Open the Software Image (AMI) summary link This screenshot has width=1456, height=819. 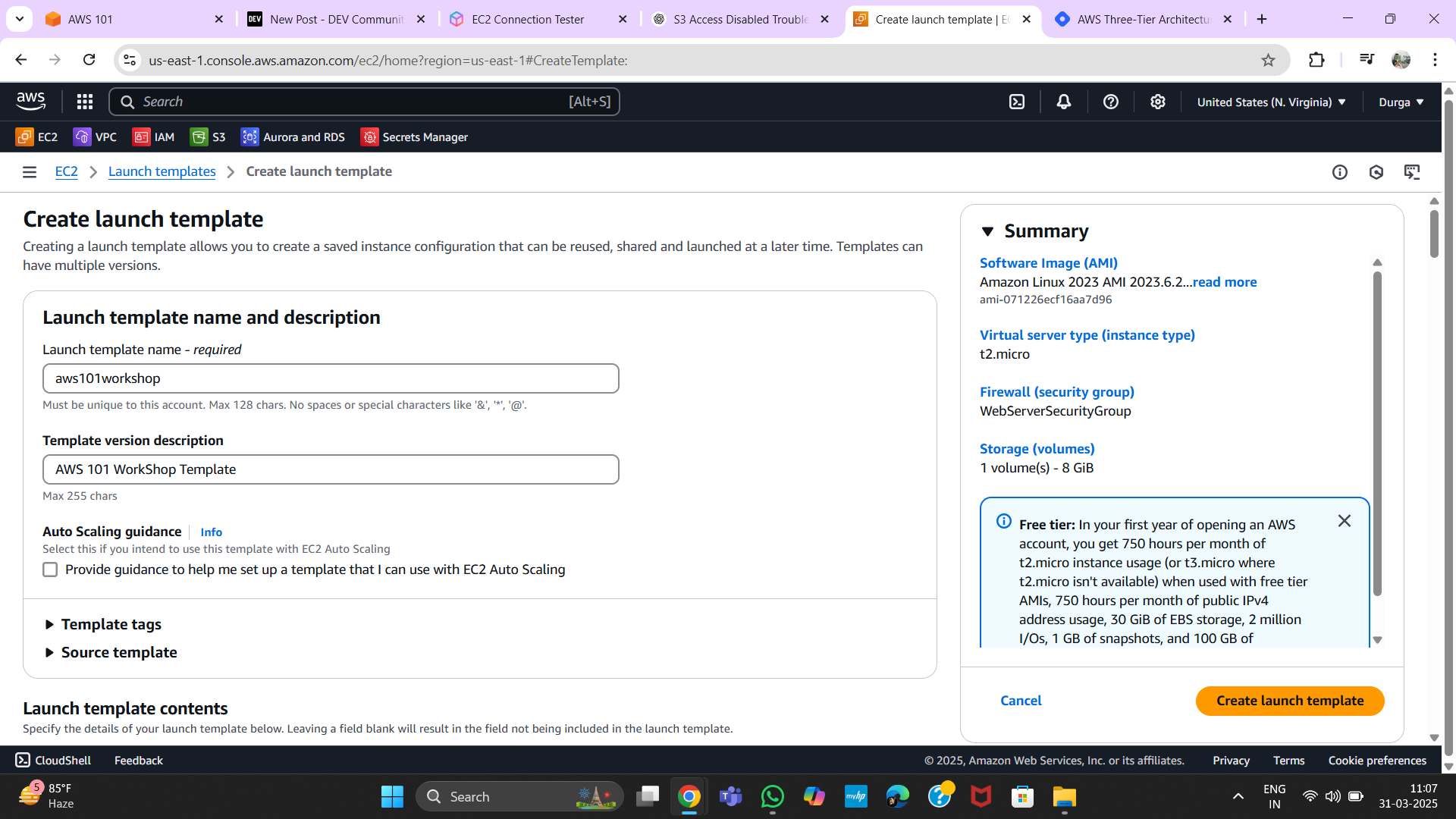click(1049, 263)
